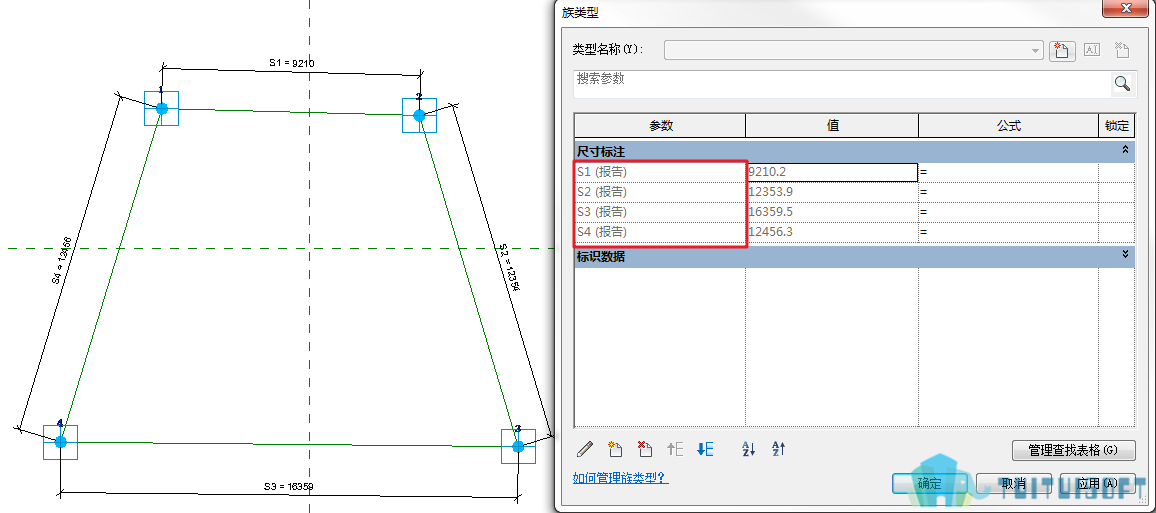1156x513 pixels.
Task: Select the S2 dimension label on right side
Action: point(511,270)
